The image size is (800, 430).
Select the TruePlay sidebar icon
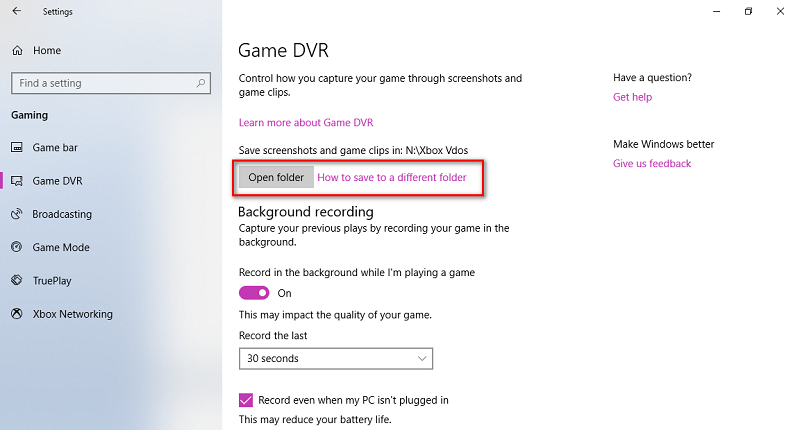(17, 280)
